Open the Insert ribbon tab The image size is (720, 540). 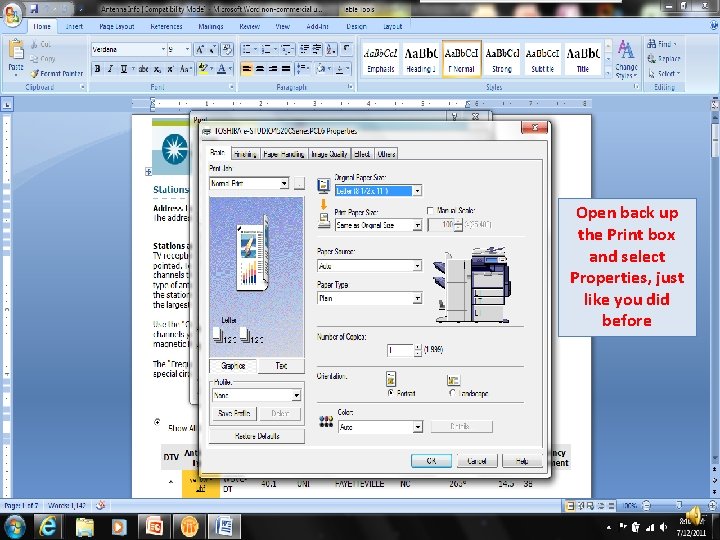tap(74, 27)
